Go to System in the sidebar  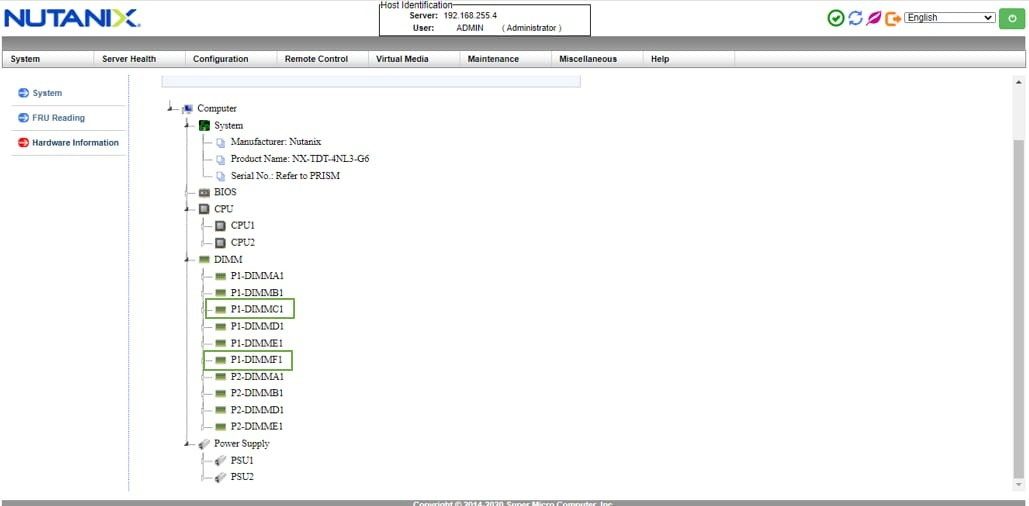click(47, 93)
